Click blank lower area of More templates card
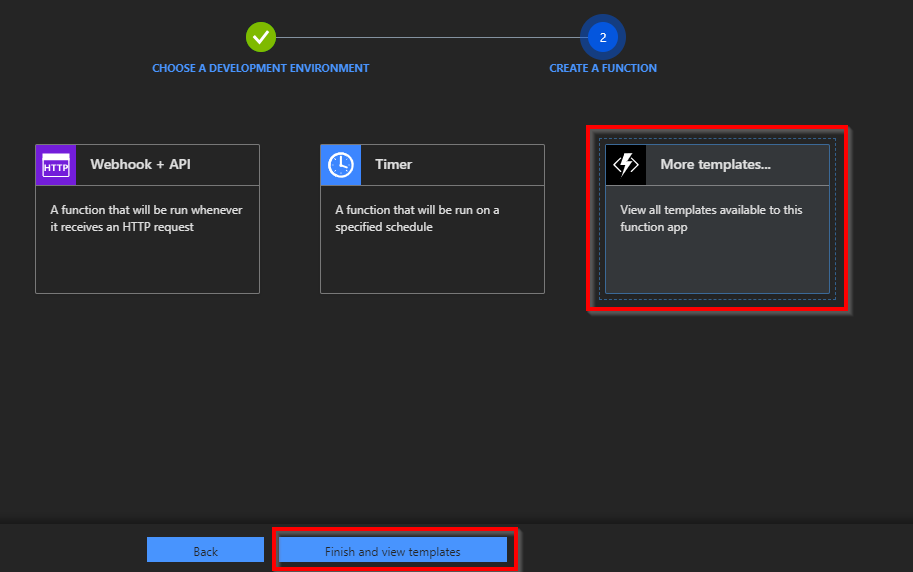 click(x=717, y=265)
